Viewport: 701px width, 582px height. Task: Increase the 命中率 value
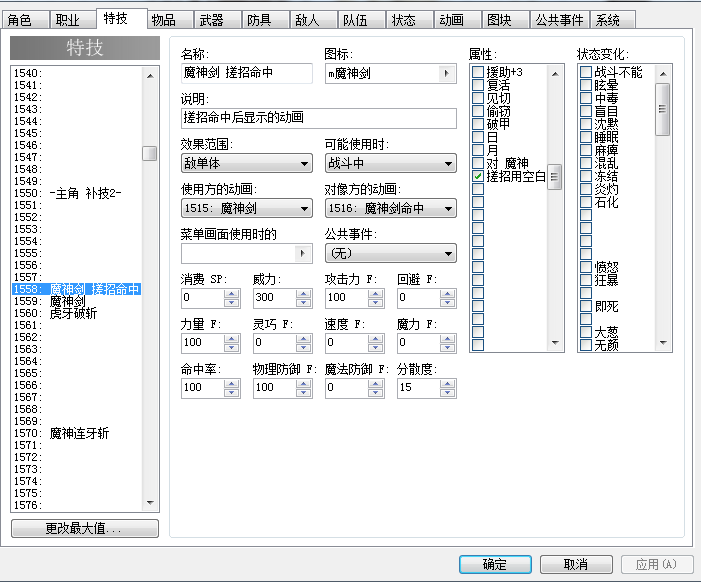point(232,384)
